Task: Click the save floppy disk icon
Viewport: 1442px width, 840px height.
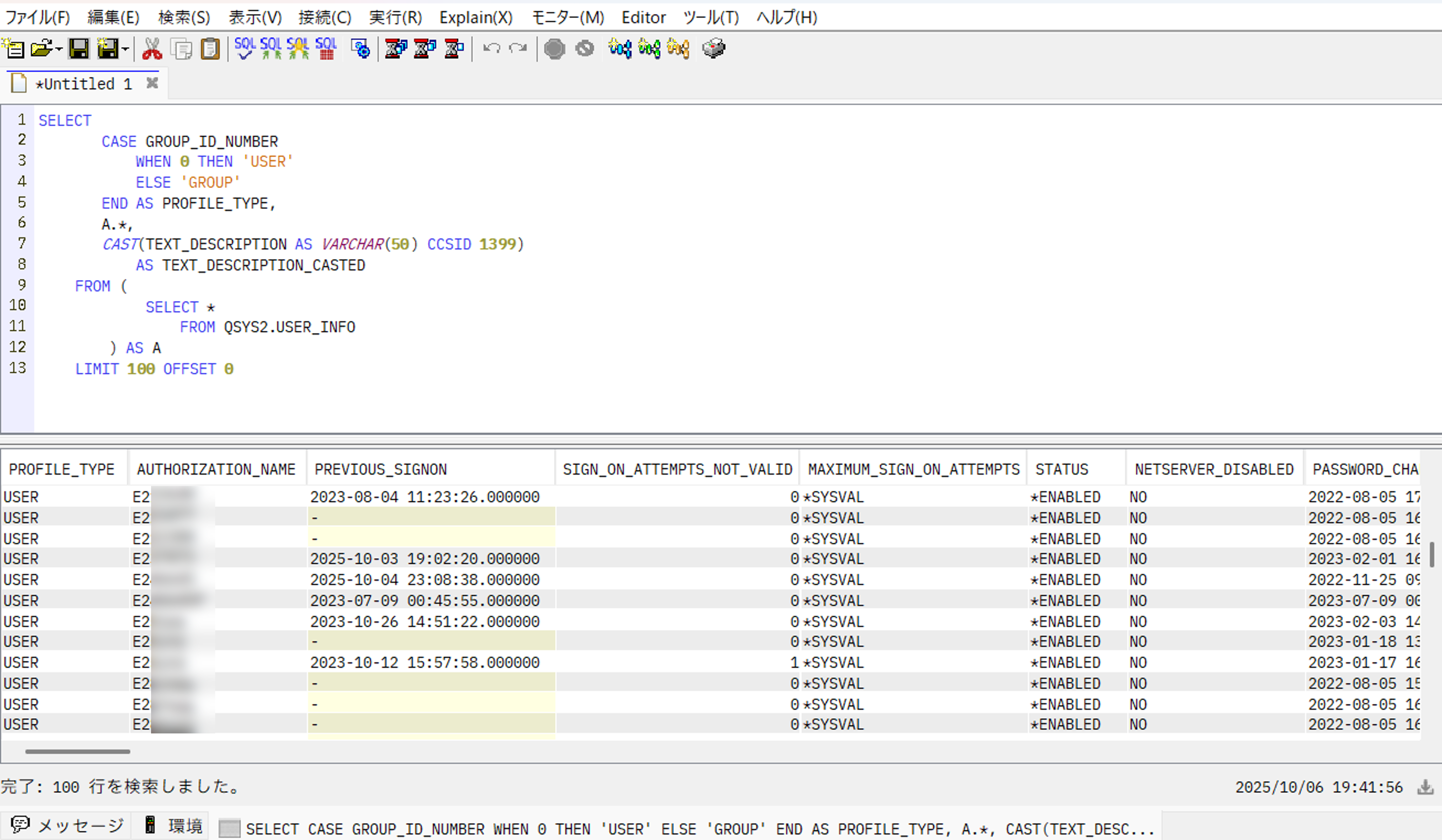Action: point(79,49)
